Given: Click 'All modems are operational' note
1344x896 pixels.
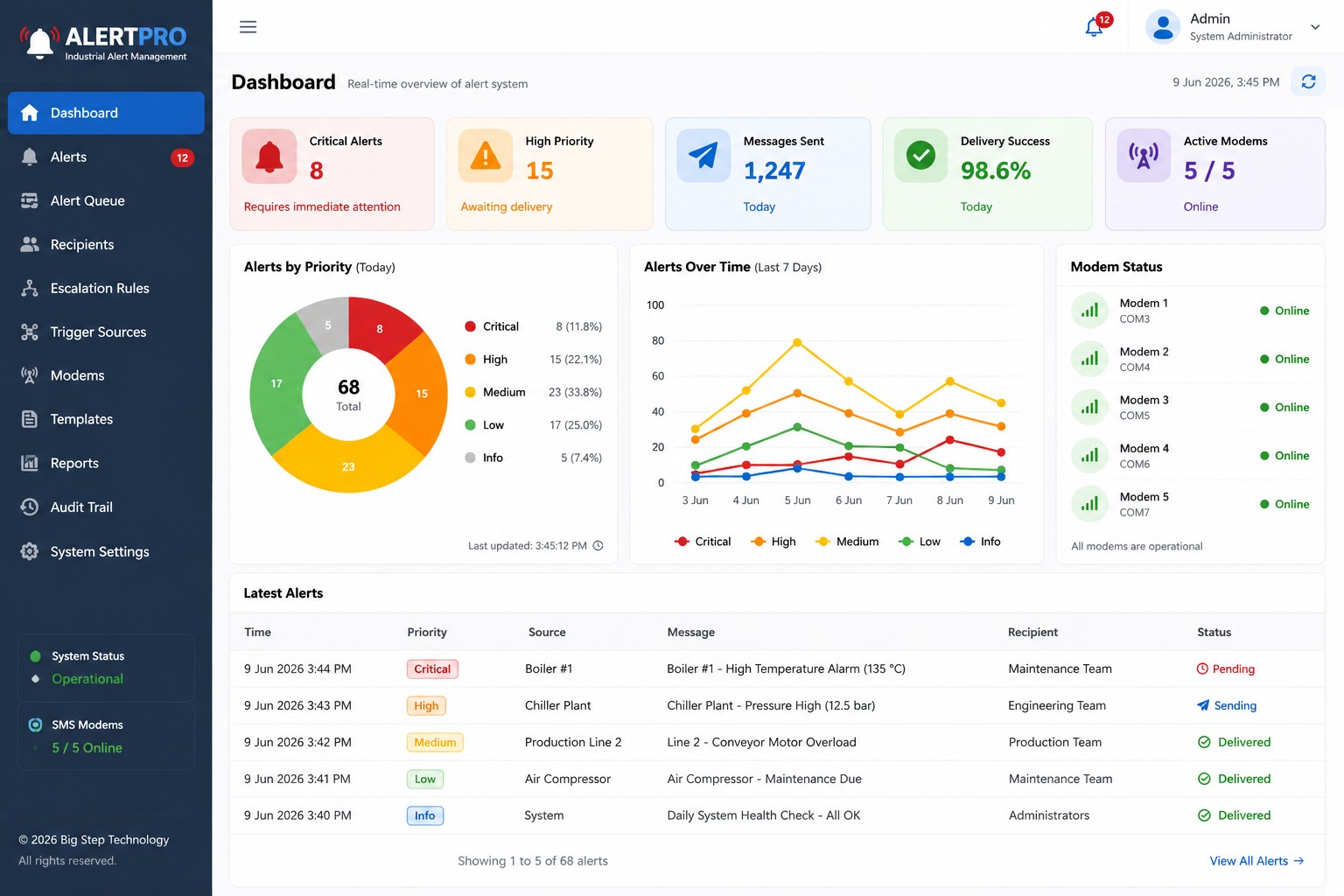Looking at the screenshot, I should coord(1137,547).
